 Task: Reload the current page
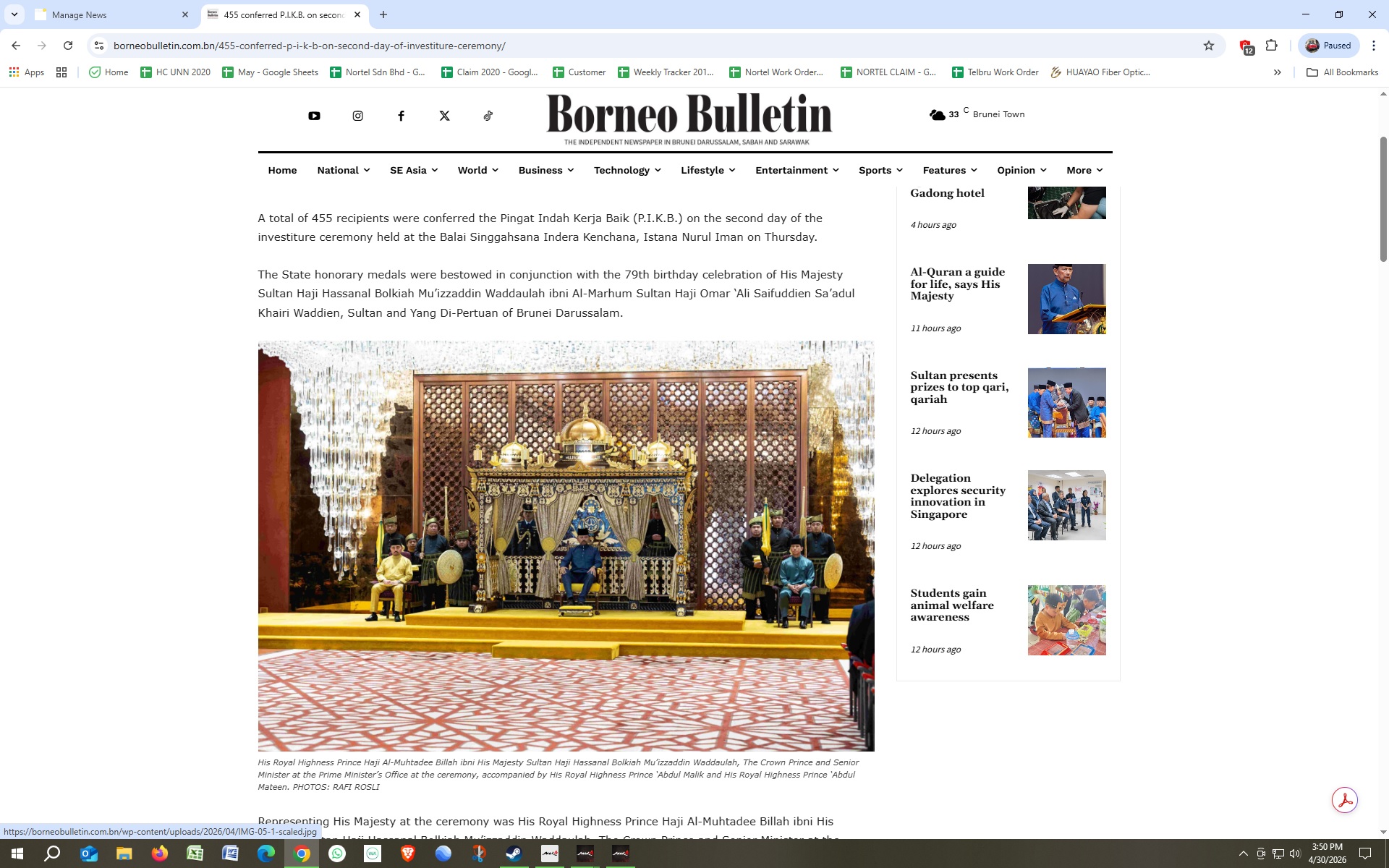tap(68, 46)
